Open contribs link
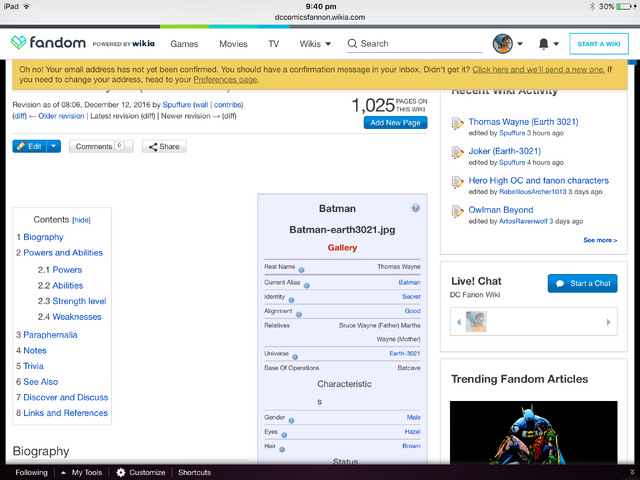 pyautogui.click(x=227, y=104)
